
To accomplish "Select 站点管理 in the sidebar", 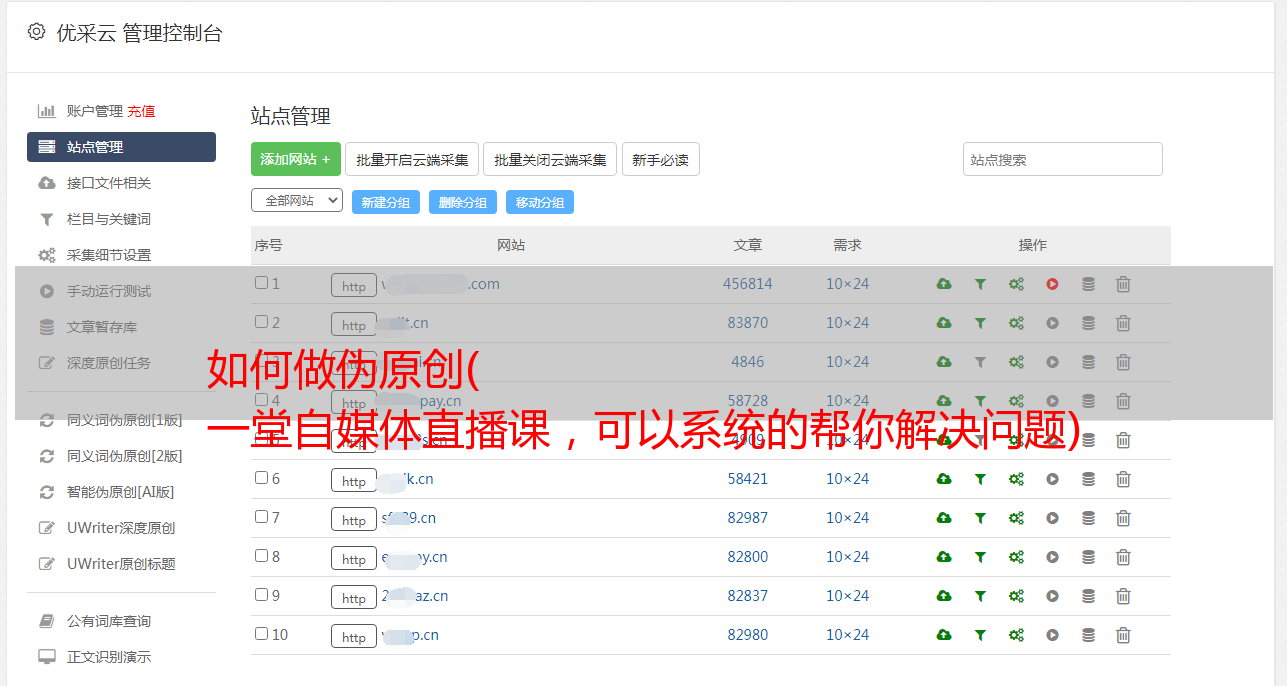I will (x=121, y=147).
